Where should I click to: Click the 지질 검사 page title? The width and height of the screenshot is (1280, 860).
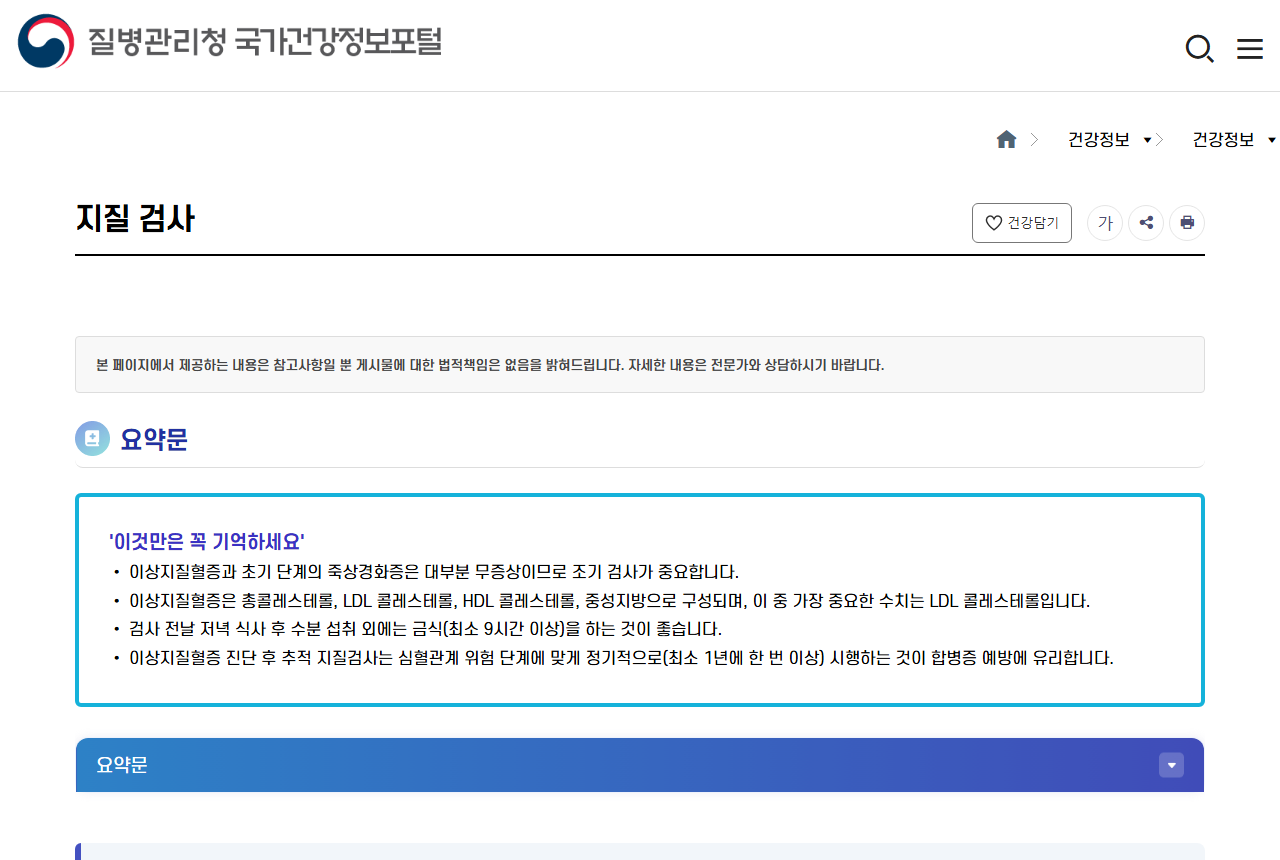tap(135, 218)
